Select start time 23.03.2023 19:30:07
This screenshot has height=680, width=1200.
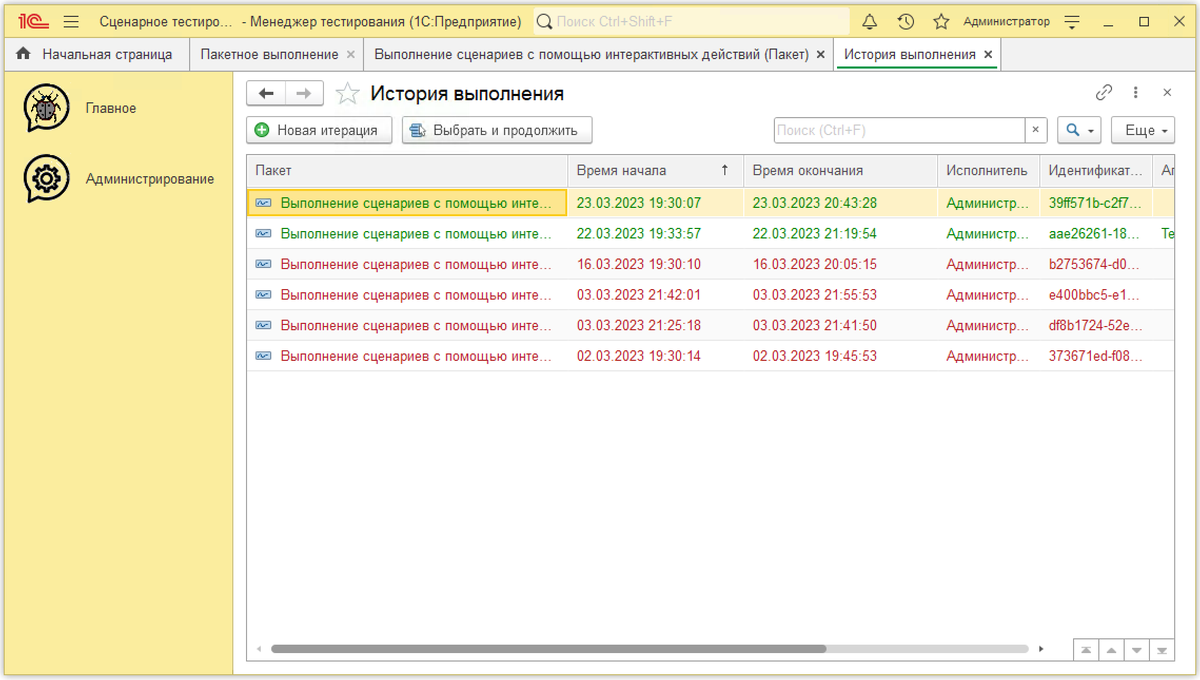[639, 203]
